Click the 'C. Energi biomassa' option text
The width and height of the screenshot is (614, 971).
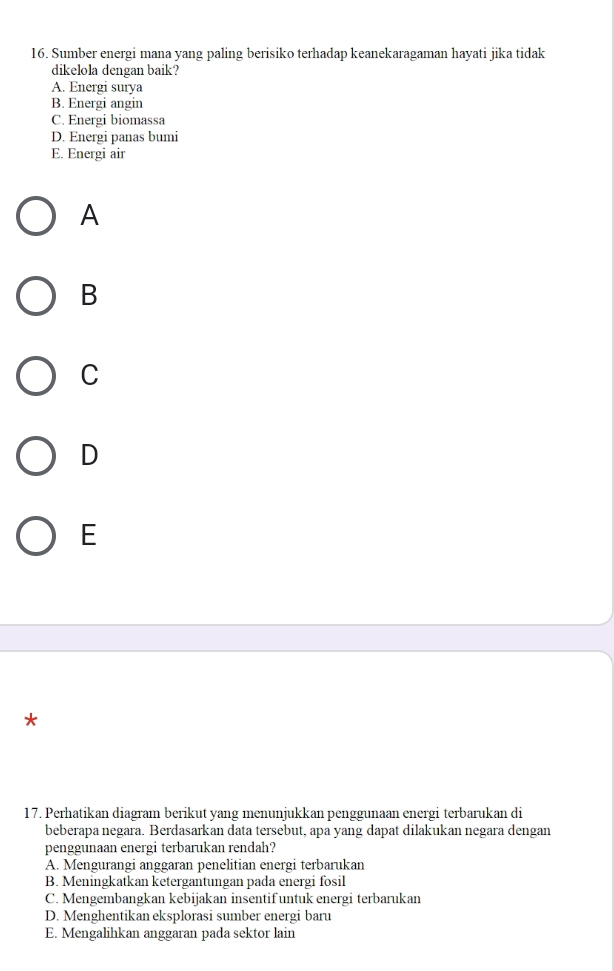pyautogui.click(x=108, y=120)
